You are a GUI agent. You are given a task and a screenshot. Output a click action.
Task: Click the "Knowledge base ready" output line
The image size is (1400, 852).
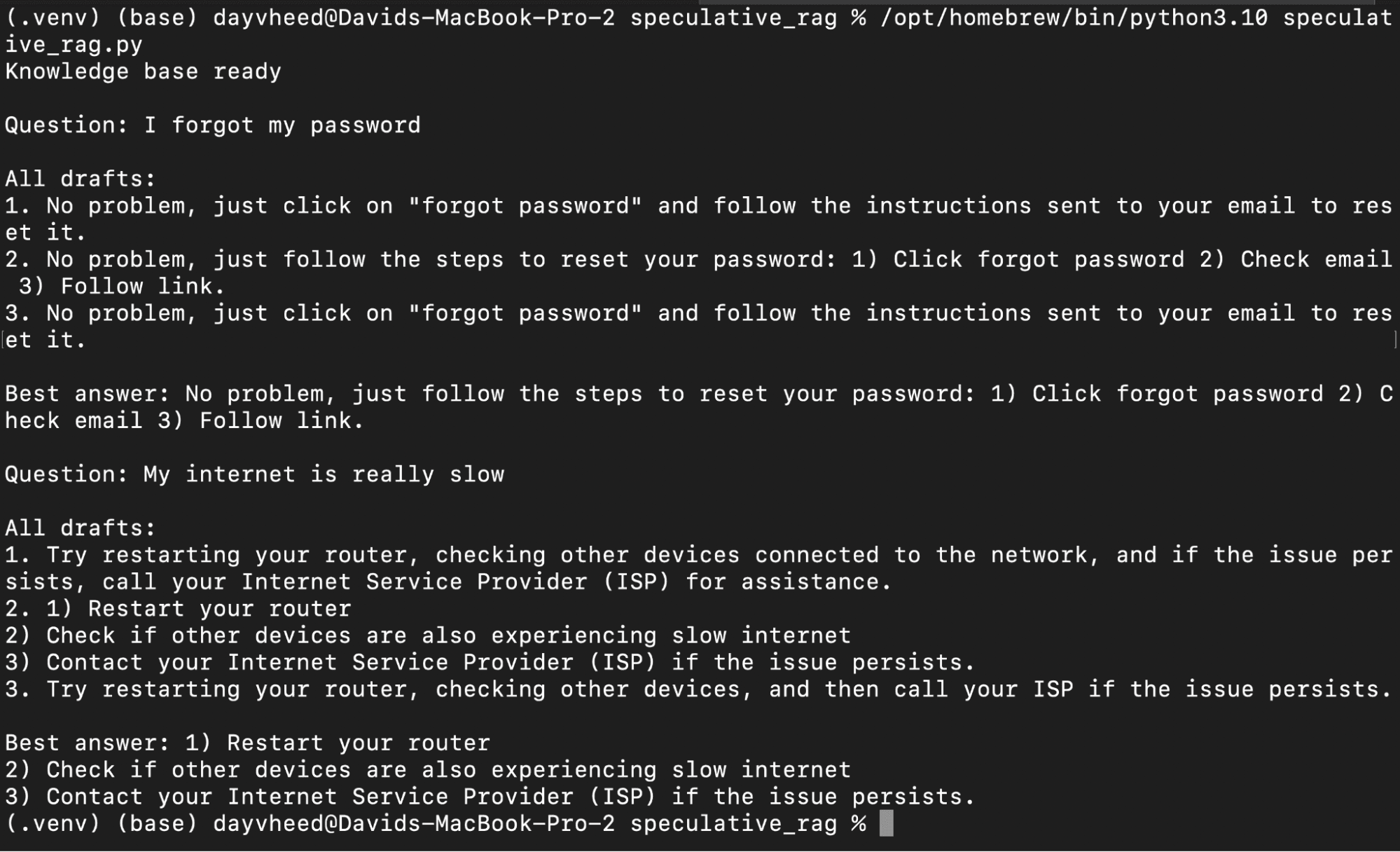click(143, 71)
